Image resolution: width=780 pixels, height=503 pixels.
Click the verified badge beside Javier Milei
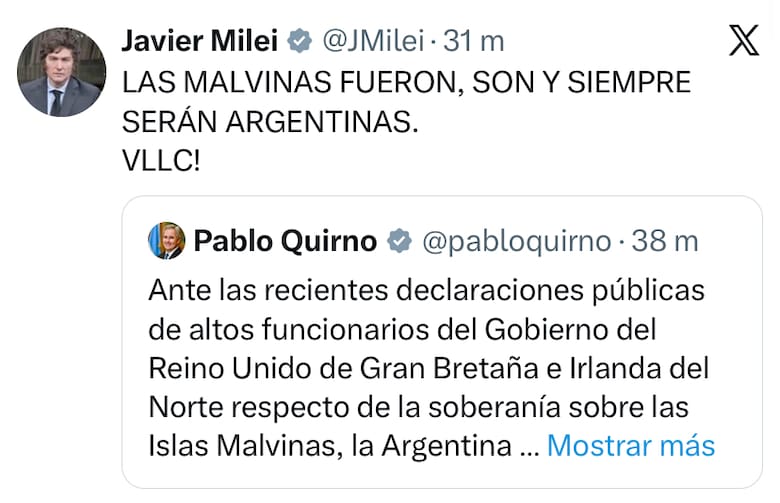pyautogui.click(x=298, y=42)
